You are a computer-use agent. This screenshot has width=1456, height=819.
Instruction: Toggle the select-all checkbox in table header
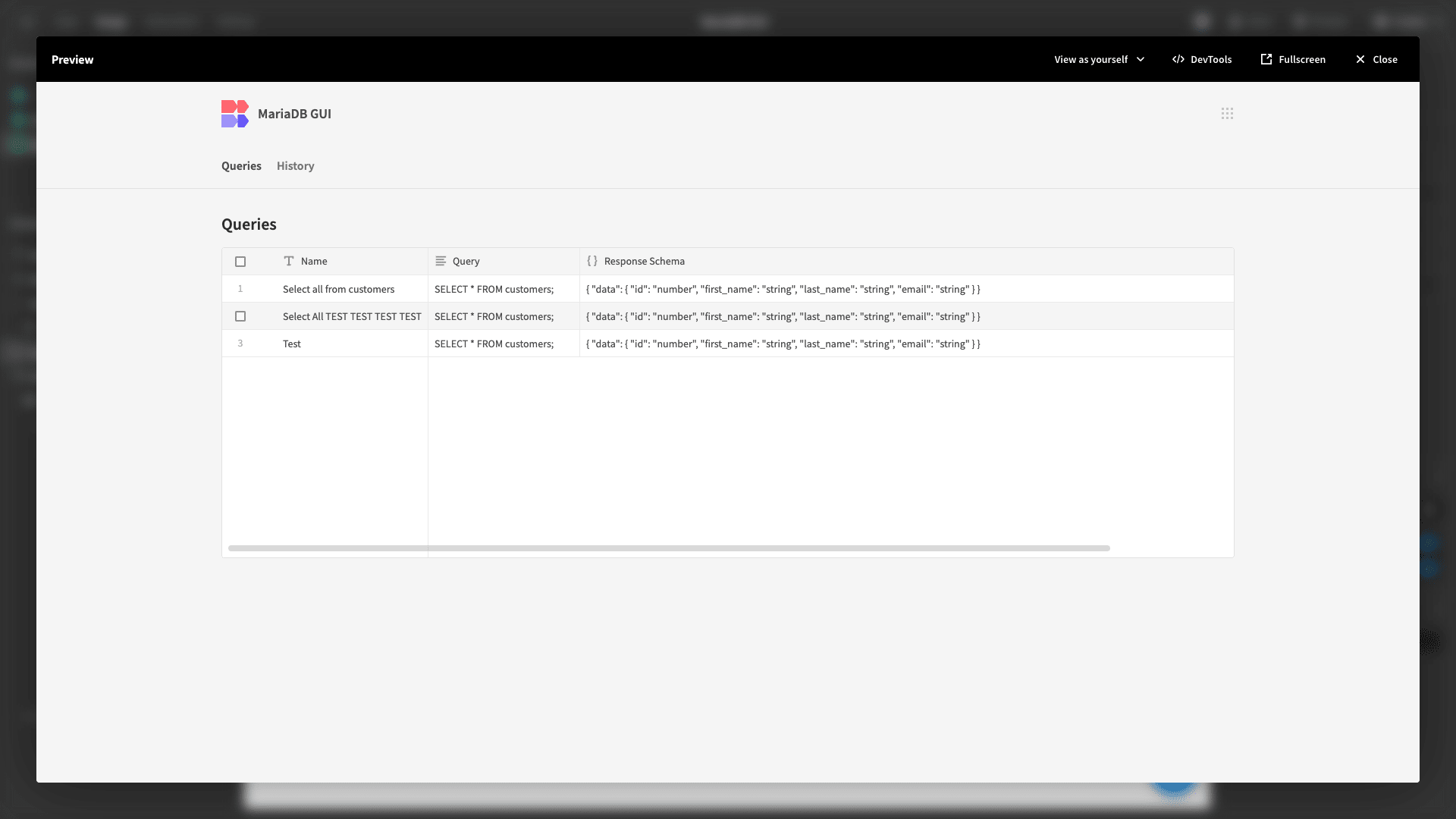tap(240, 262)
